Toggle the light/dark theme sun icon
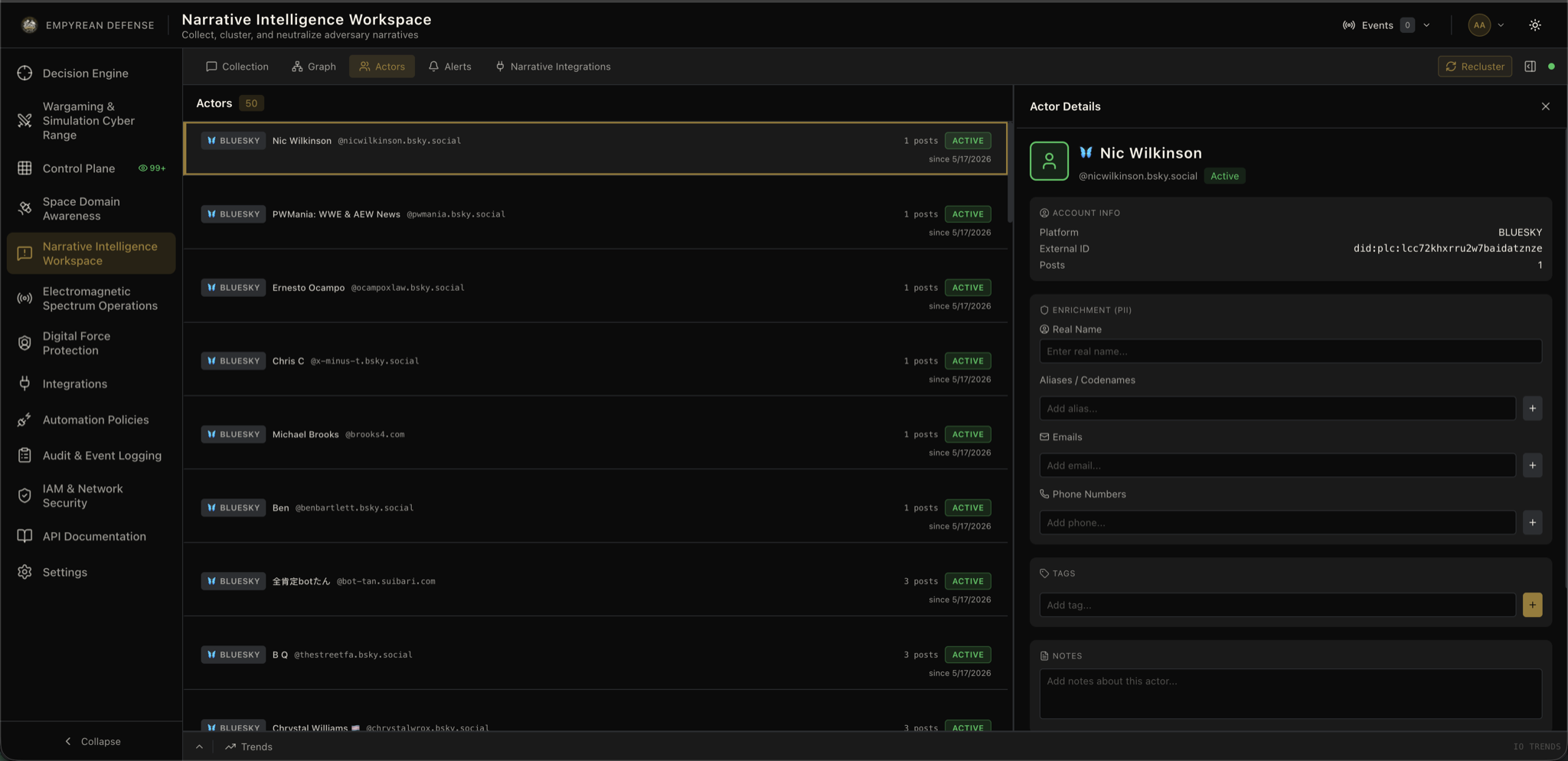Image resolution: width=1568 pixels, height=761 pixels. click(x=1535, y=25)
